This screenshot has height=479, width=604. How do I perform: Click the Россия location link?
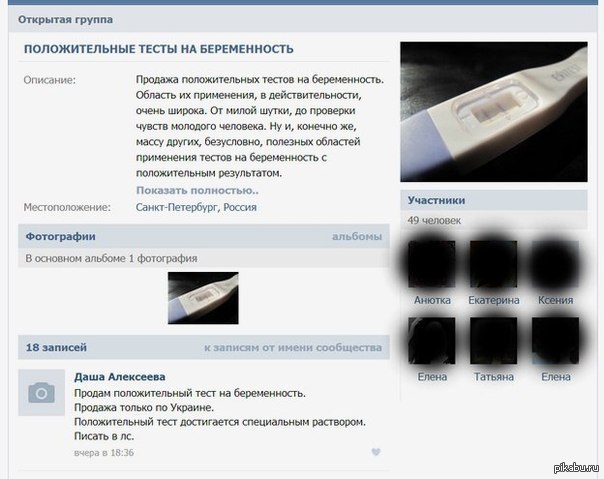coord(240,207)
